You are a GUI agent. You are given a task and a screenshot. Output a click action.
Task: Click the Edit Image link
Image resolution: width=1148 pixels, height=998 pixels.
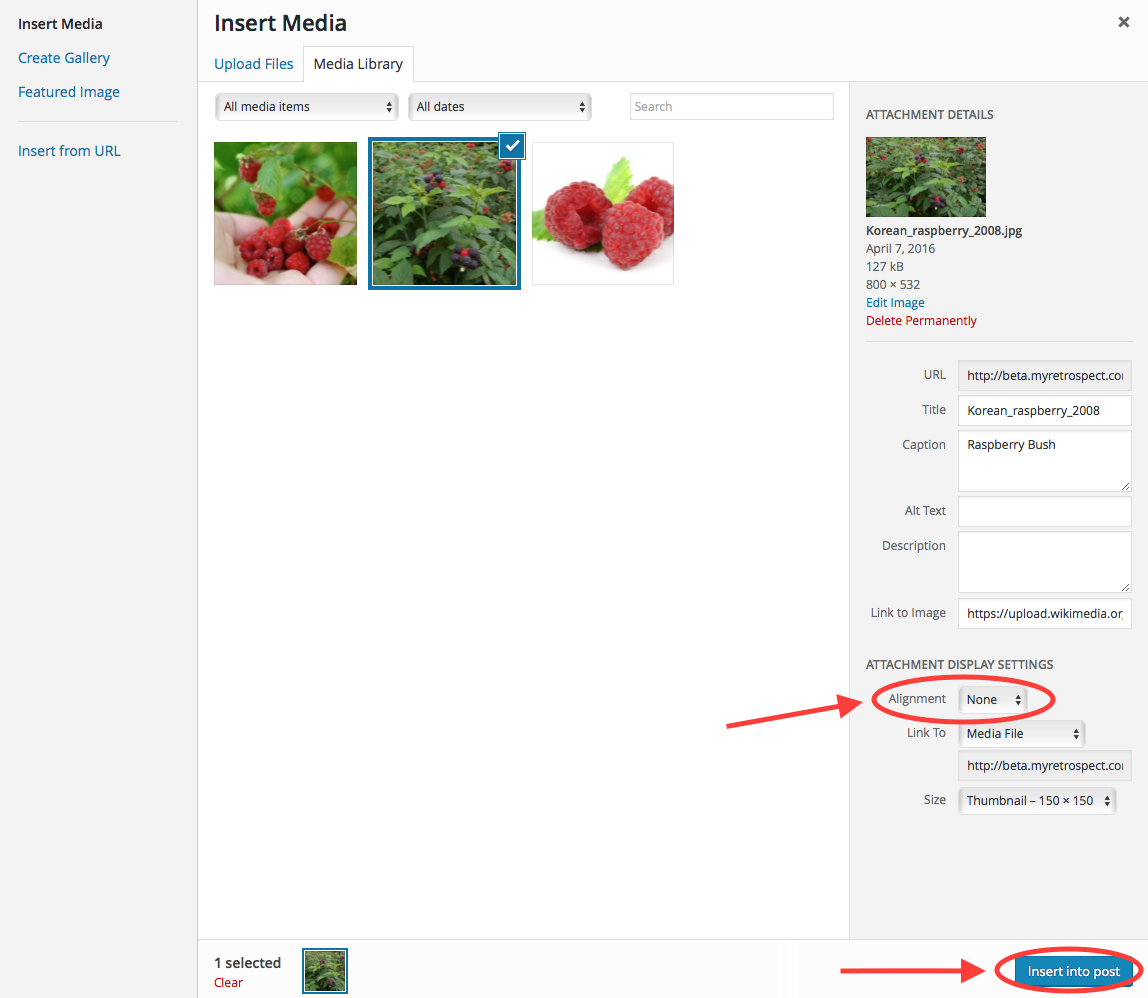click(895, 302)
